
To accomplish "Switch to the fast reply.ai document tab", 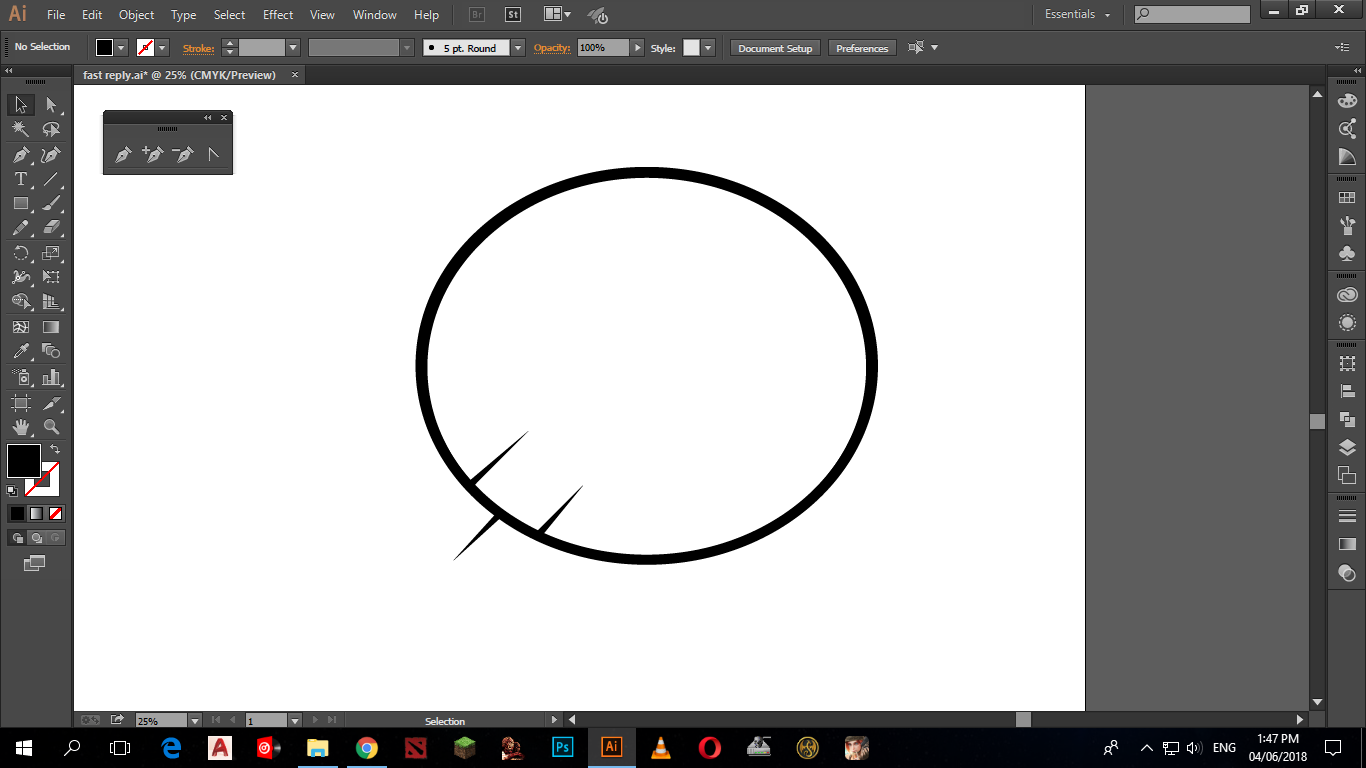I will (179, 75).
